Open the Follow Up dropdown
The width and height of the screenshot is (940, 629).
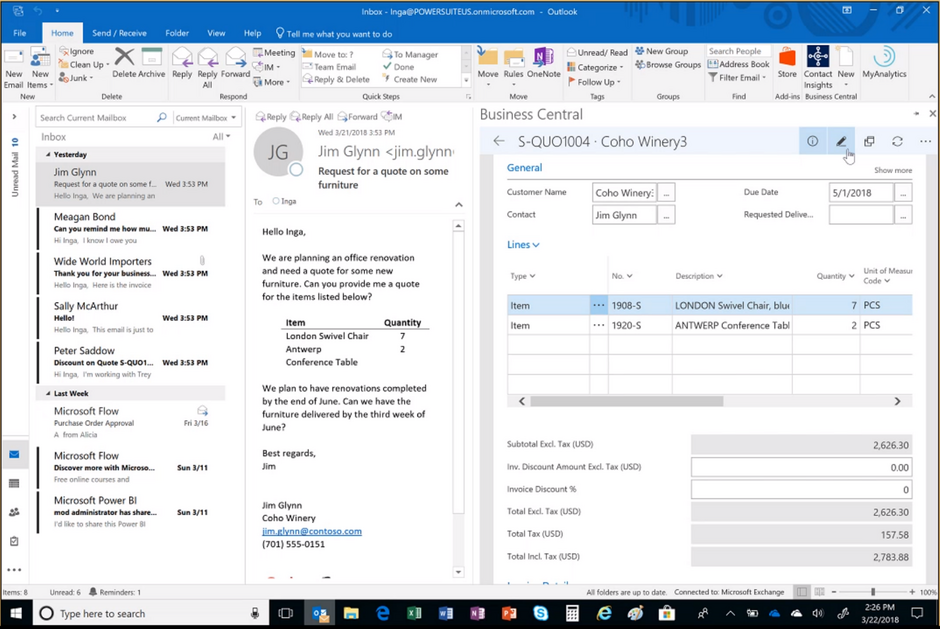coord(593,82)
